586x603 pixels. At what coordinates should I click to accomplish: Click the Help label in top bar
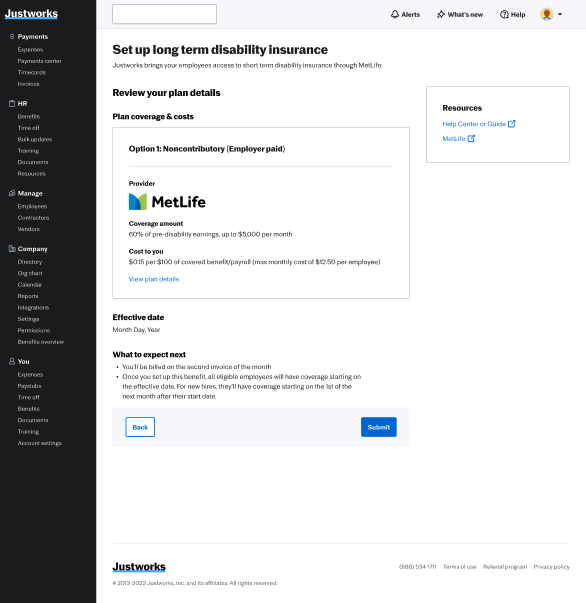point(518,15)
